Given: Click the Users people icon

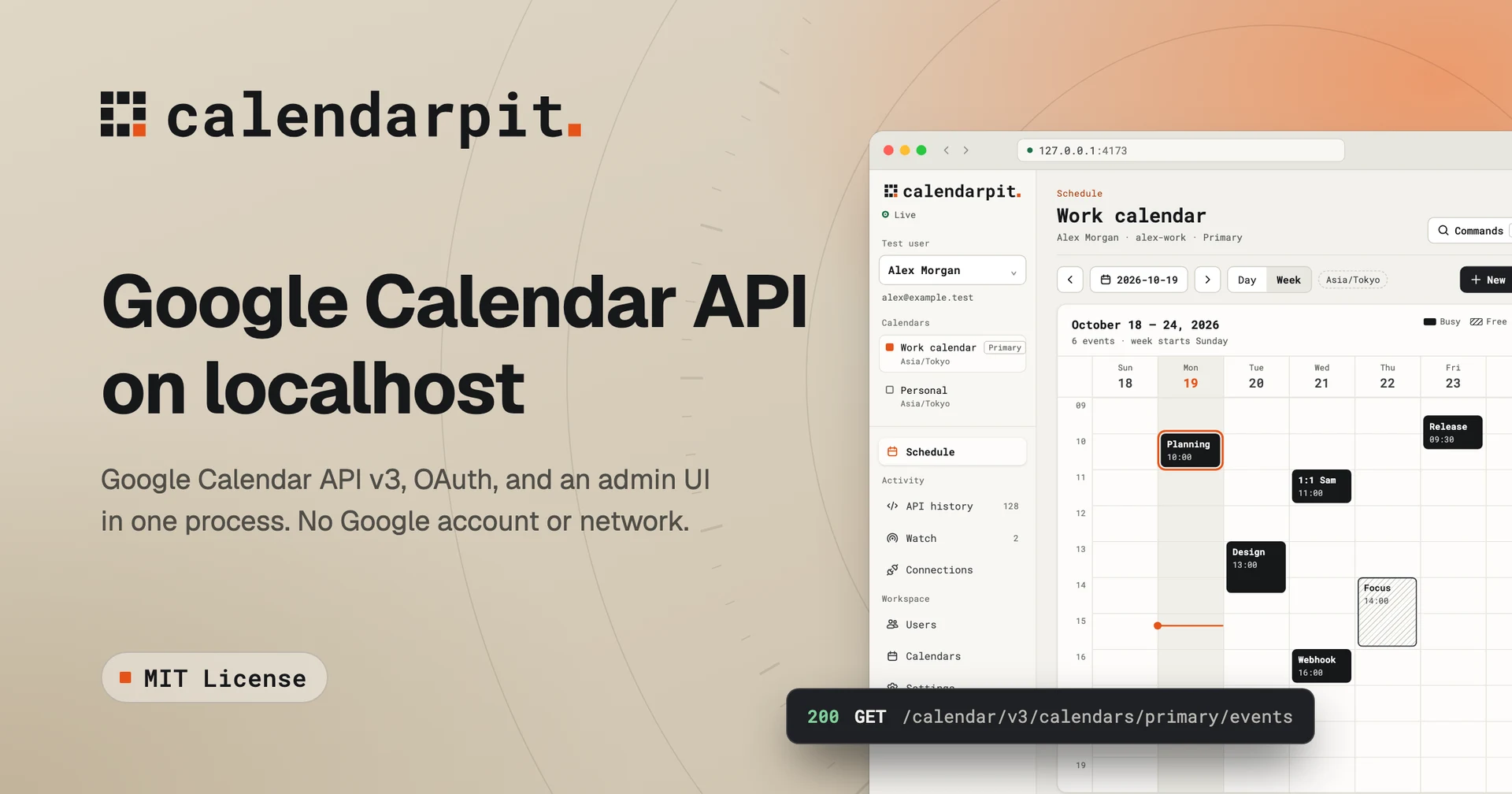Looking at the screenshot, I should tap(892, 625).
